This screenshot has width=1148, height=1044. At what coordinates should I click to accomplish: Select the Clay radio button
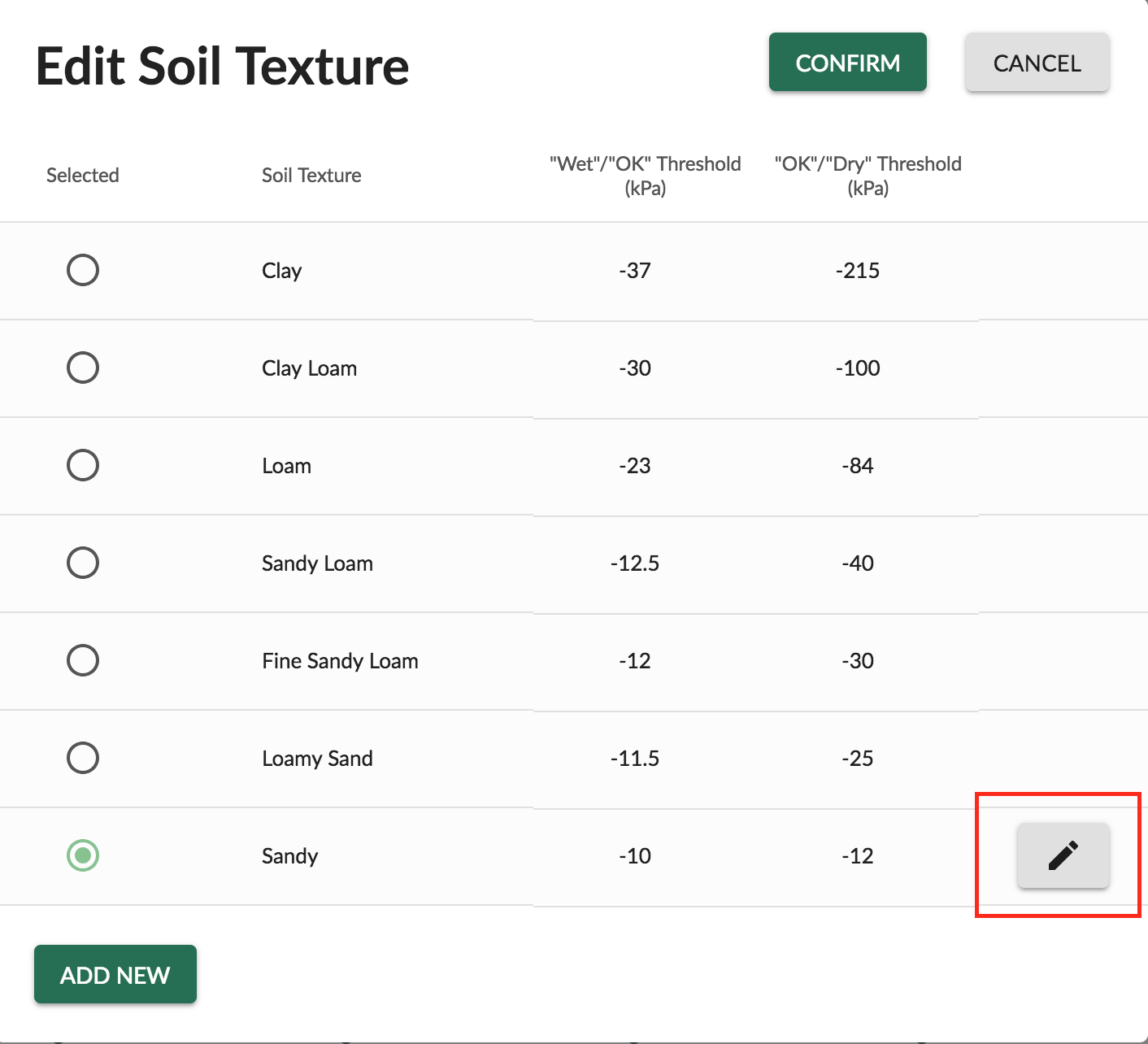83,270
